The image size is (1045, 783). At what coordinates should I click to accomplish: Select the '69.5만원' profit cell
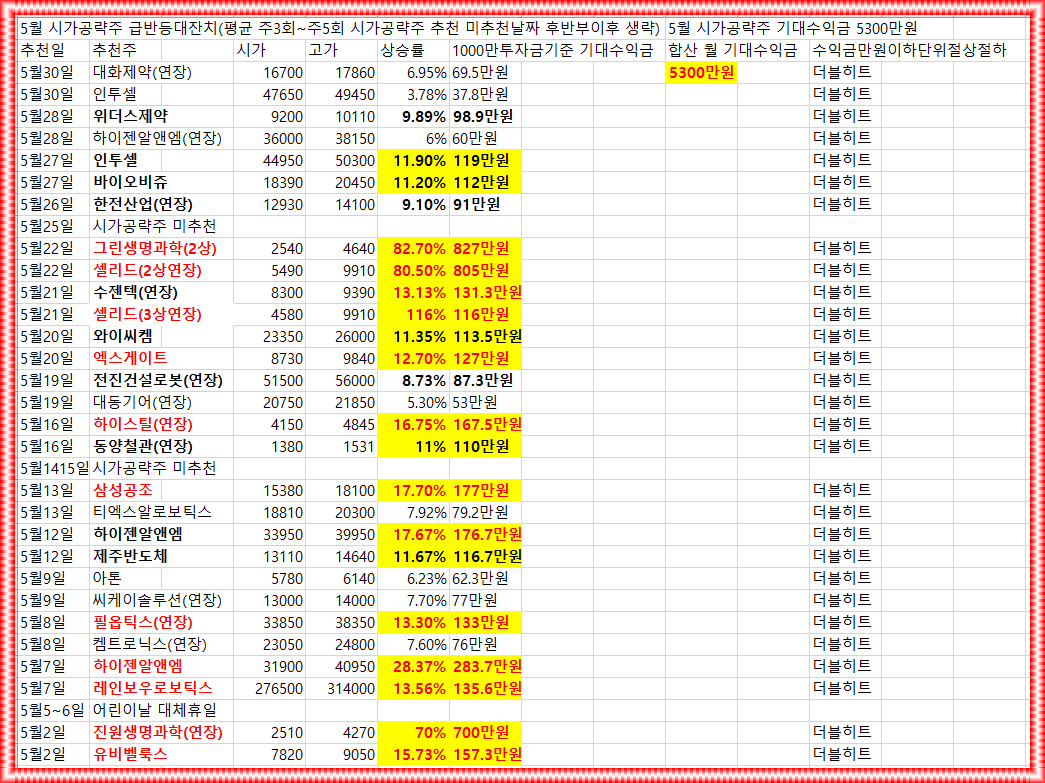coord(485,72)
